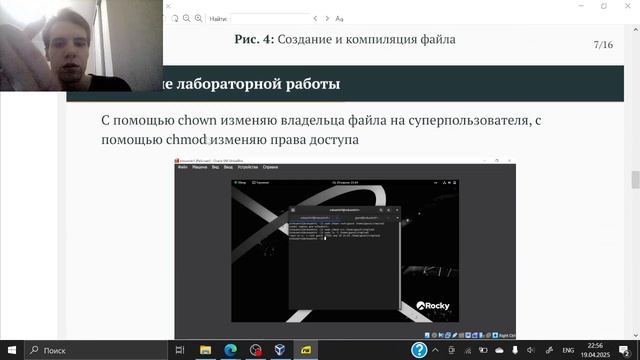Click the Rocky logo in the screenshot

coord(433,306)
